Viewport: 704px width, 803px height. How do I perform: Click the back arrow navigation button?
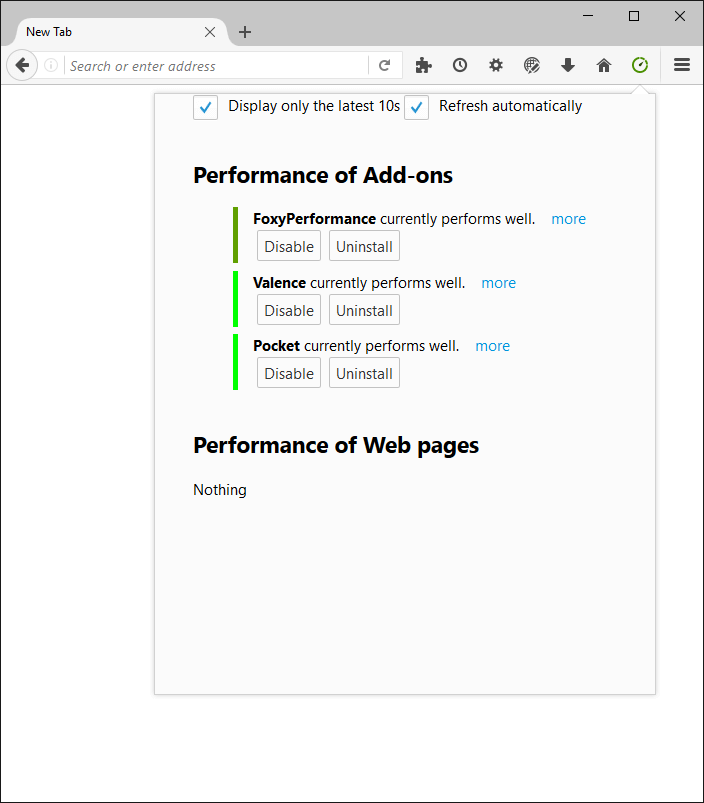click(x=22, y=65)
